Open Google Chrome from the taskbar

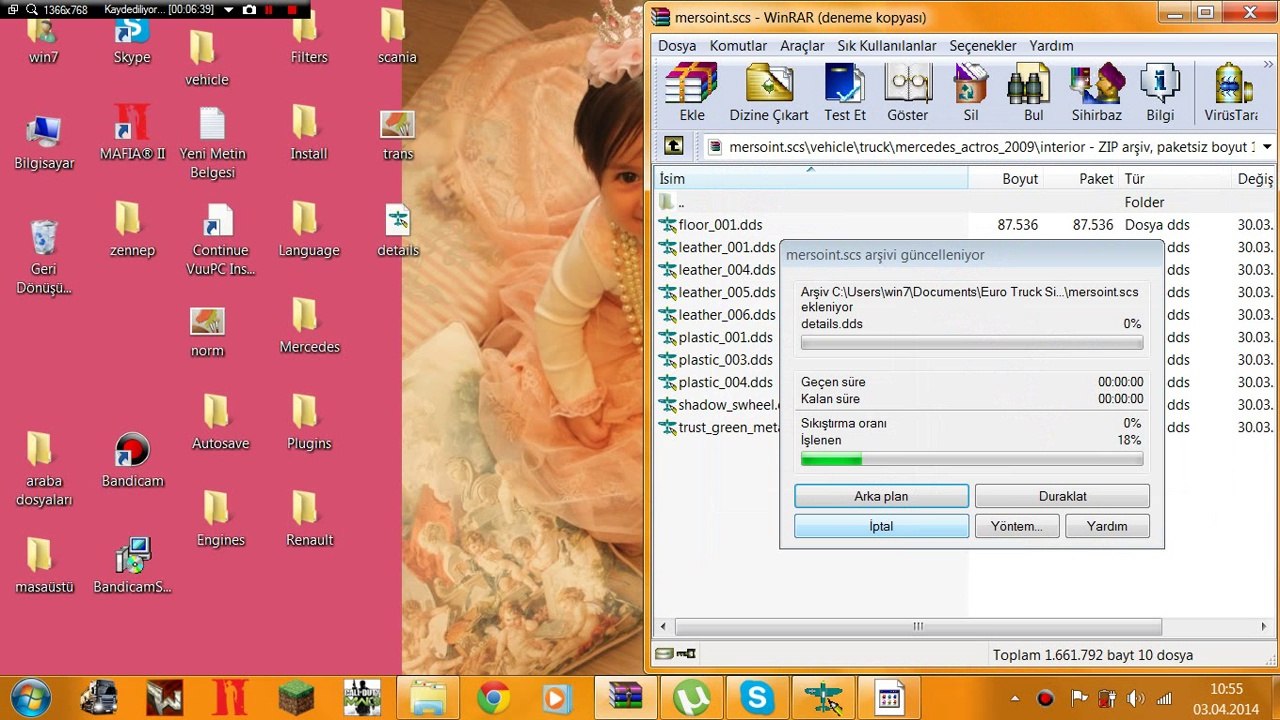click(x=493, y=697)
